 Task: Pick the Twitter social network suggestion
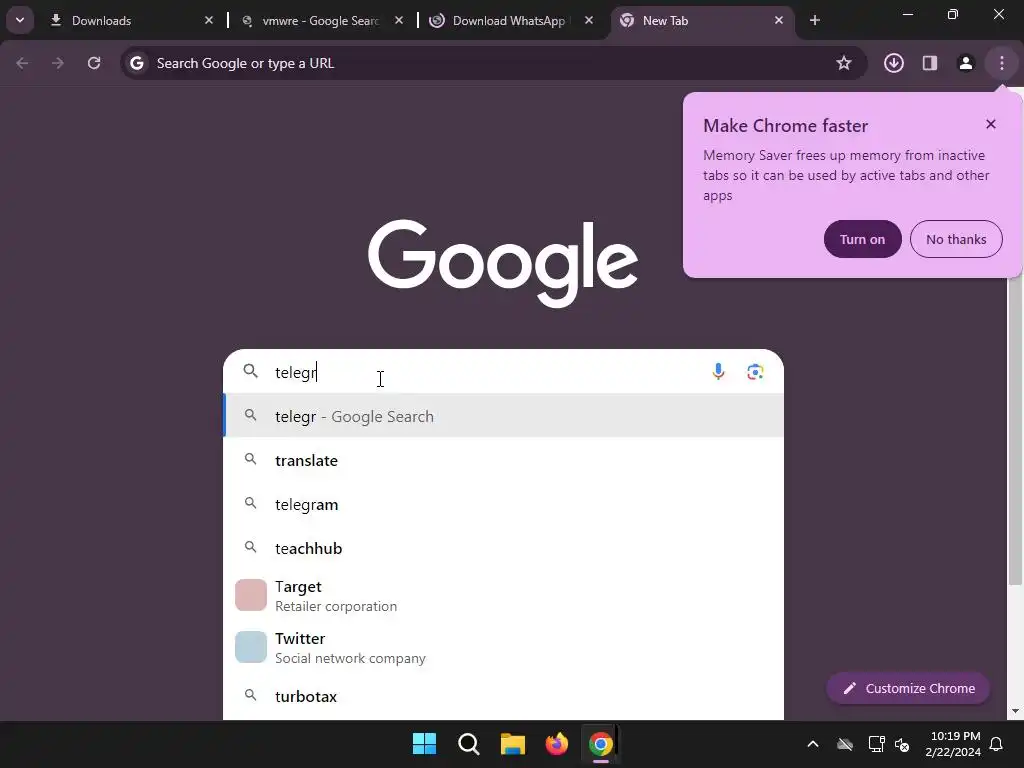click(x=503, y=647)
